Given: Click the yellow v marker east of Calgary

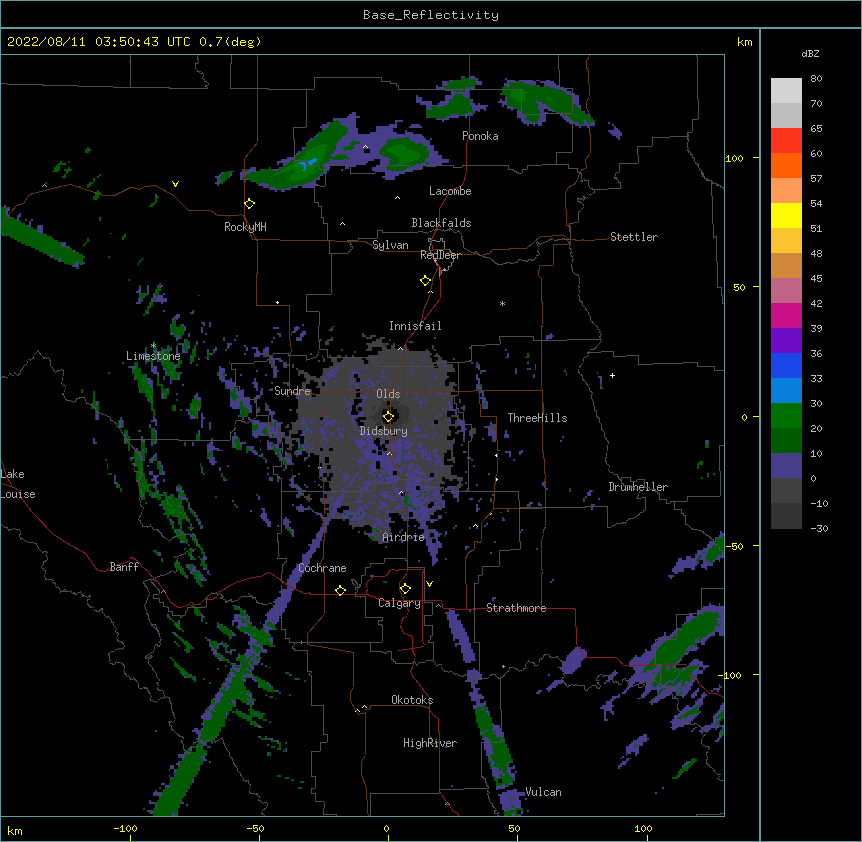Looking at the screenshot, I should (x=429, y=584).
